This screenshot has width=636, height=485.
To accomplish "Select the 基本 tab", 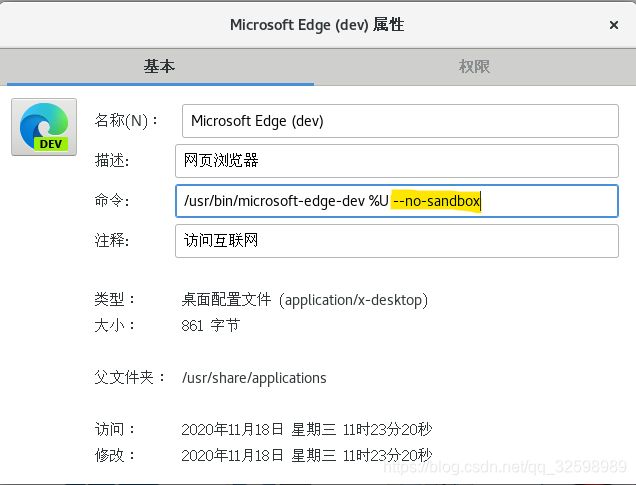I will tap(159, 67).
